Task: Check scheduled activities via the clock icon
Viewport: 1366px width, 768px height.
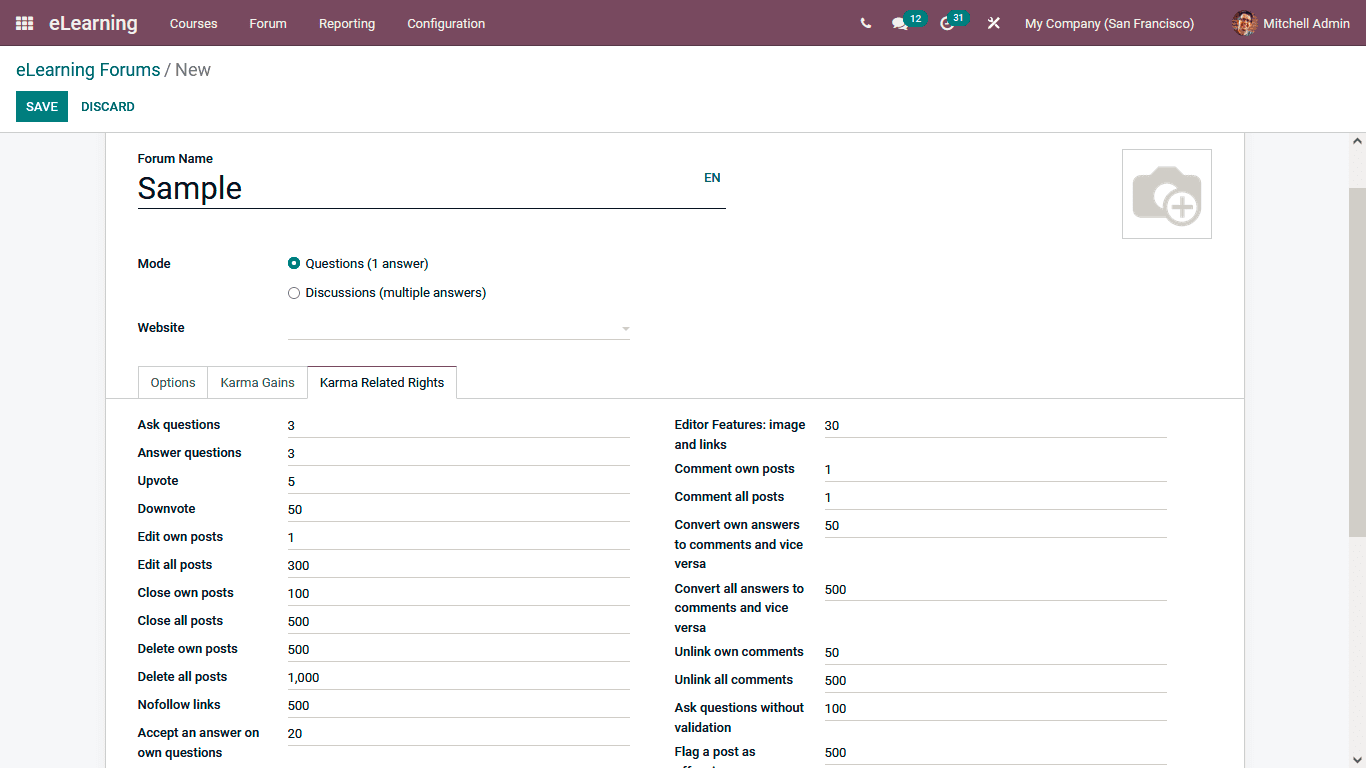Action: [946, 23]
